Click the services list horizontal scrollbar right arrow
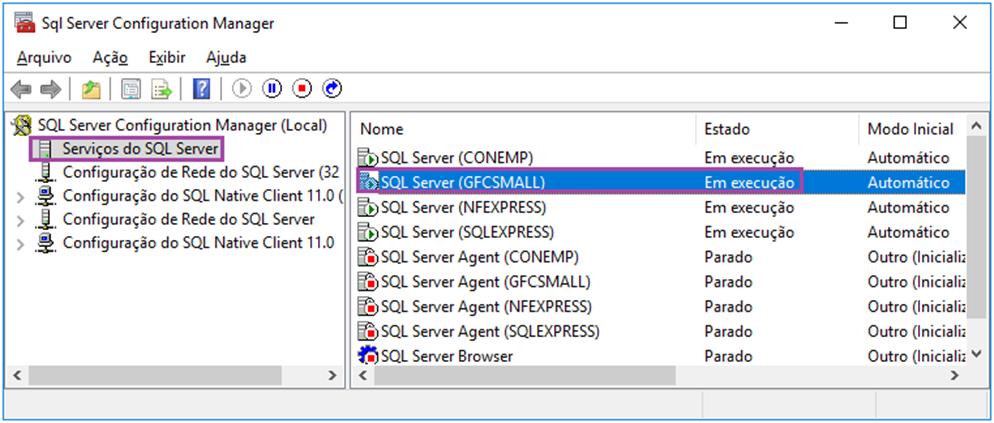This screenshot has width=994, height=423. pos(954,375)
